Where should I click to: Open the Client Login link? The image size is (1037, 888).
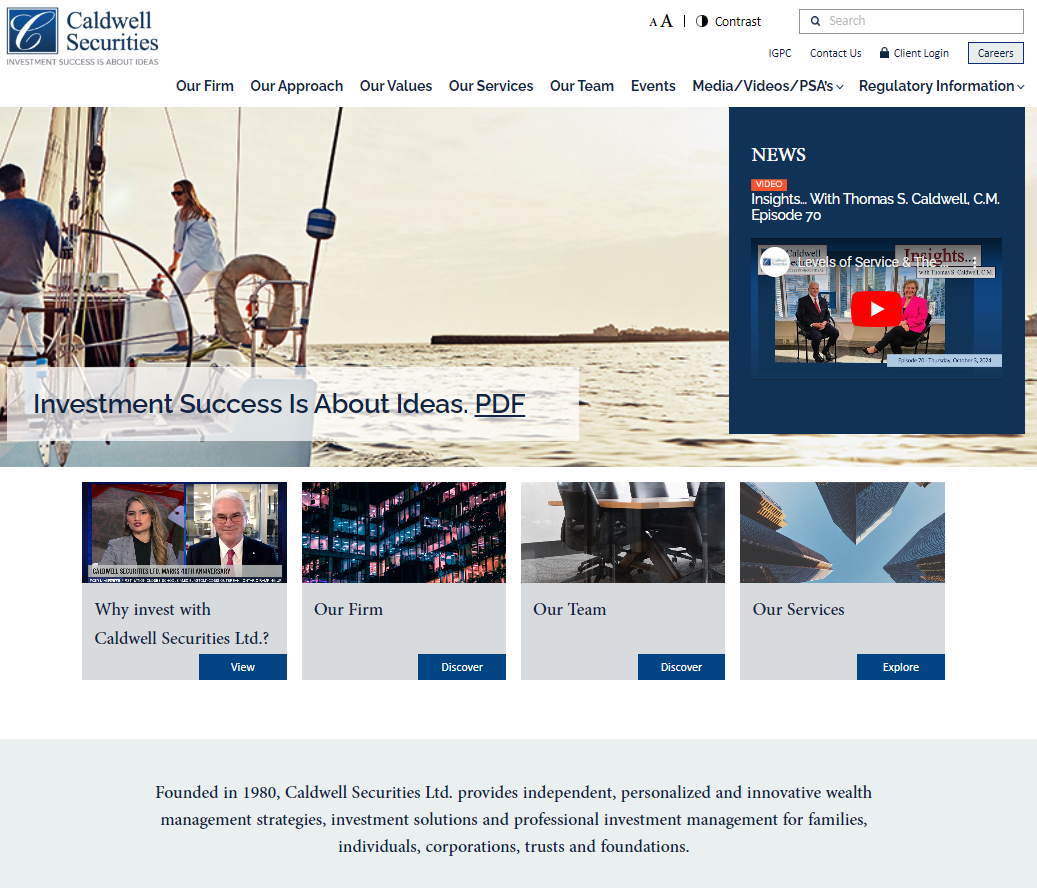pos(921,53)
